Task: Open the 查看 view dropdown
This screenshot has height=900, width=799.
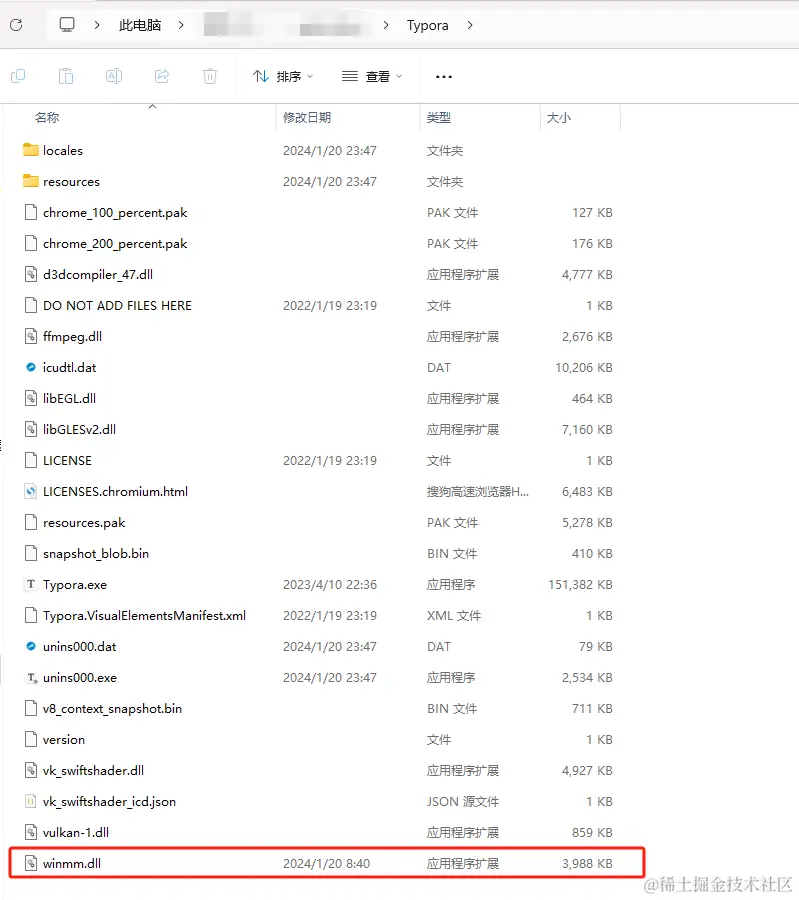Action: [373, 76]
